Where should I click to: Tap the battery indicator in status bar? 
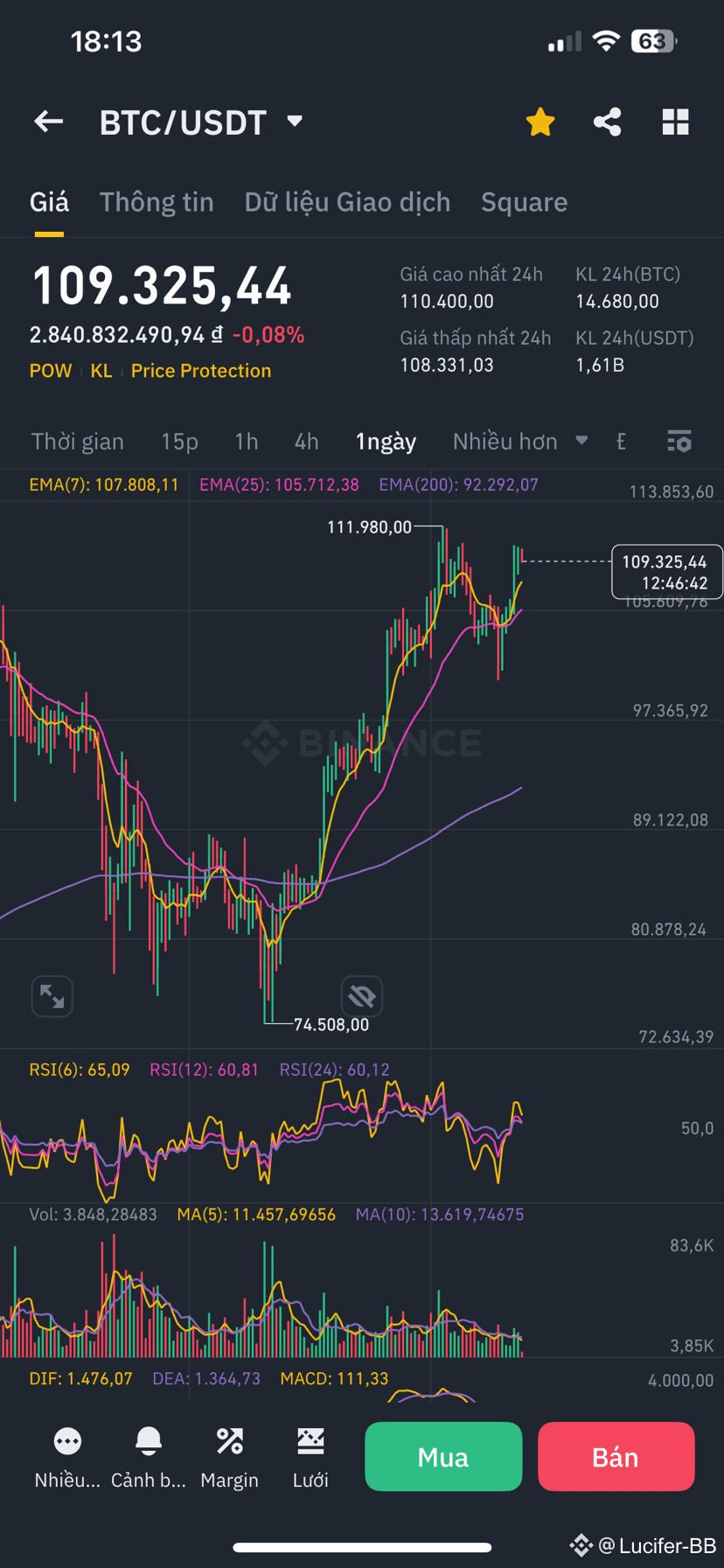(x=652, y=41)
